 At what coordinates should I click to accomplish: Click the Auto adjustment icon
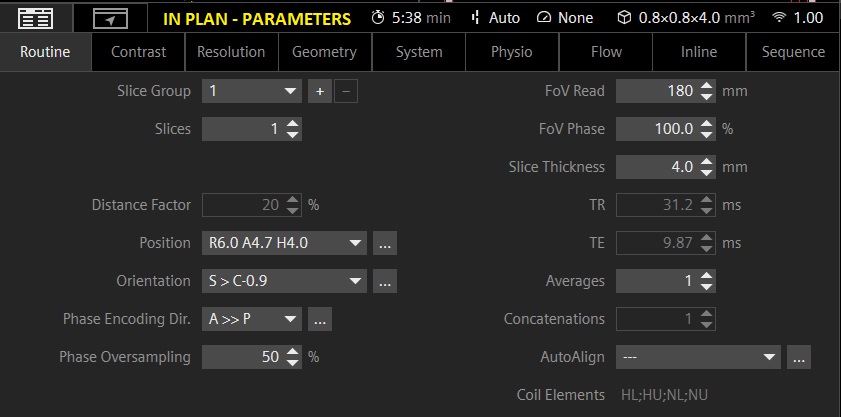[475, 18]
